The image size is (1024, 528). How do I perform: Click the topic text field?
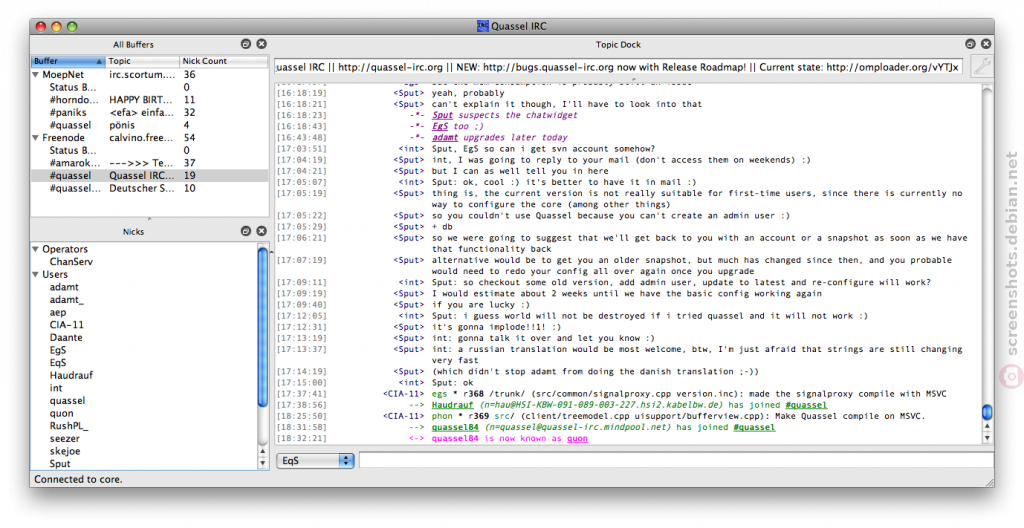click(x=618, y=67)
